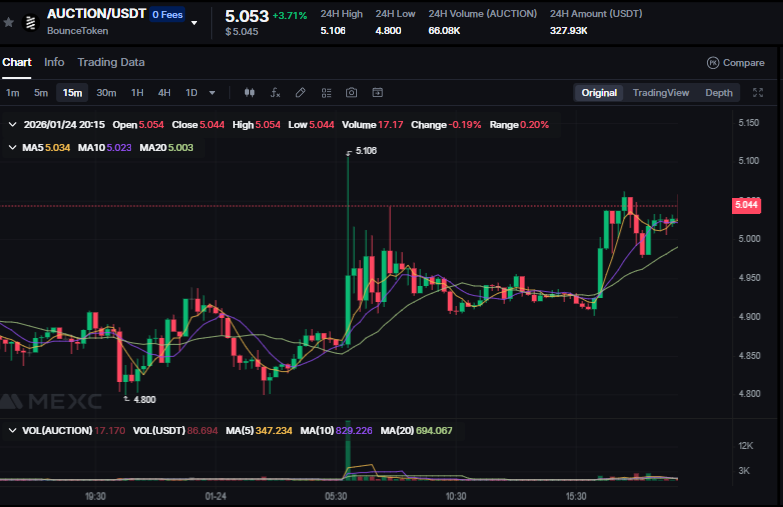Screen dimensions: 783x507
Task: Select the 1m timeframe
Action: [12, 93]
